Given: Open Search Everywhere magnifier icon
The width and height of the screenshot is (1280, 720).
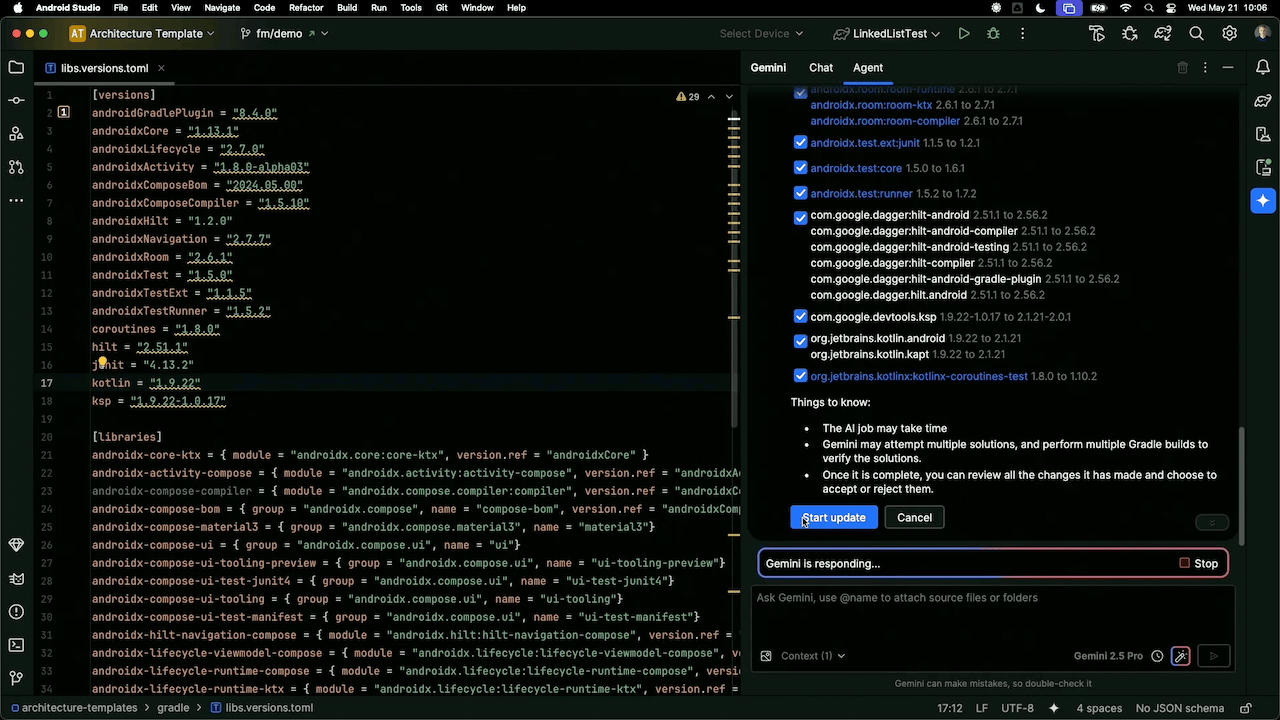Looking at the screenshot, I should [1196, 33].
